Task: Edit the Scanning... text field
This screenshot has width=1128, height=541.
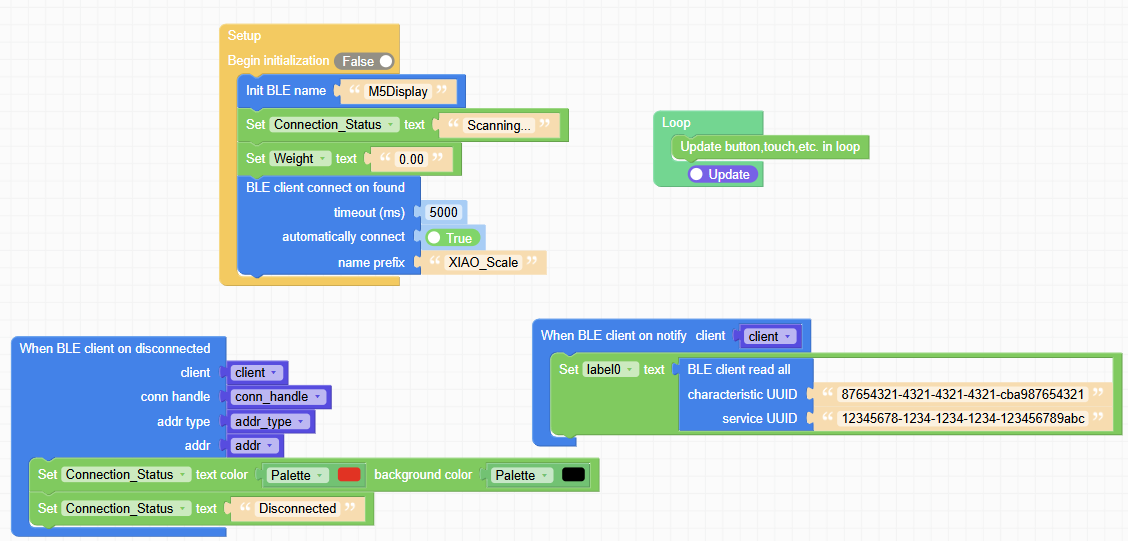Action: [x=499, y=124]
